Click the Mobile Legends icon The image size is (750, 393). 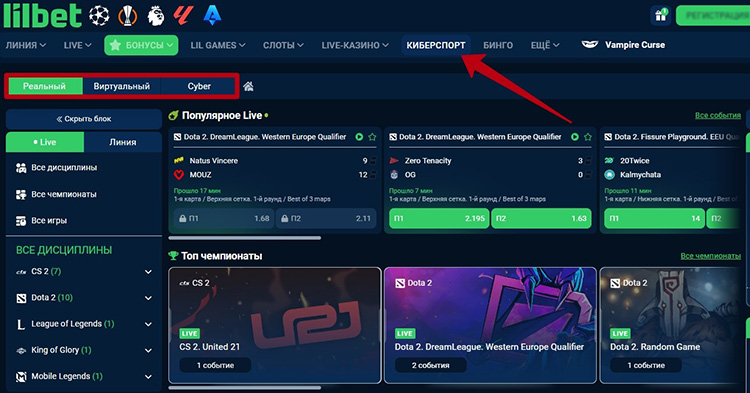tap(21, 377)
